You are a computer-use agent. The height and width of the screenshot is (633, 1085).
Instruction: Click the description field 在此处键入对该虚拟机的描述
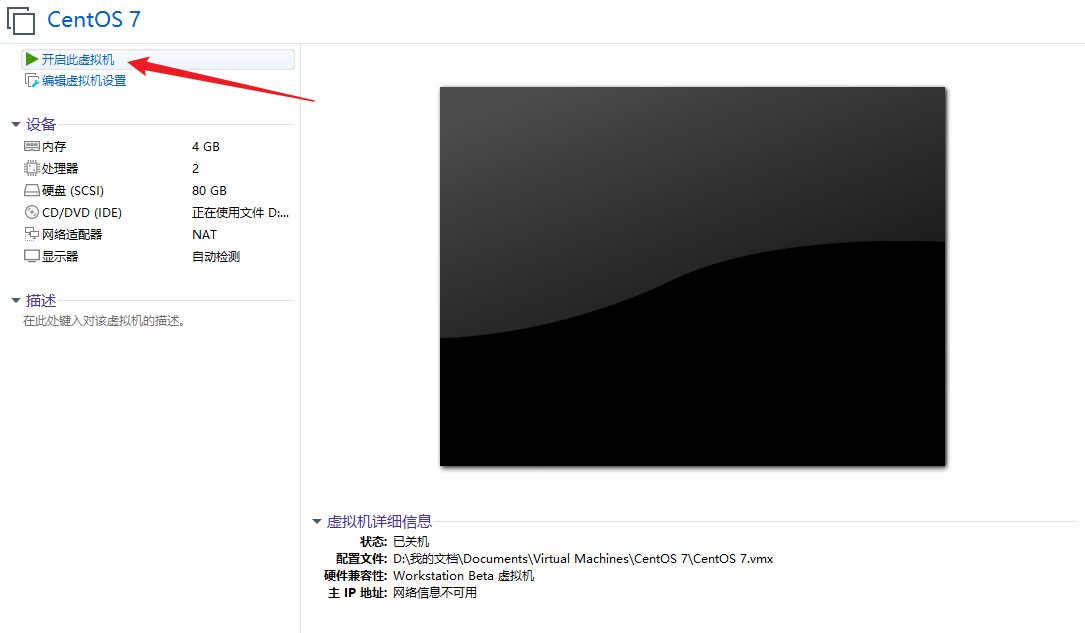point(104,321)
